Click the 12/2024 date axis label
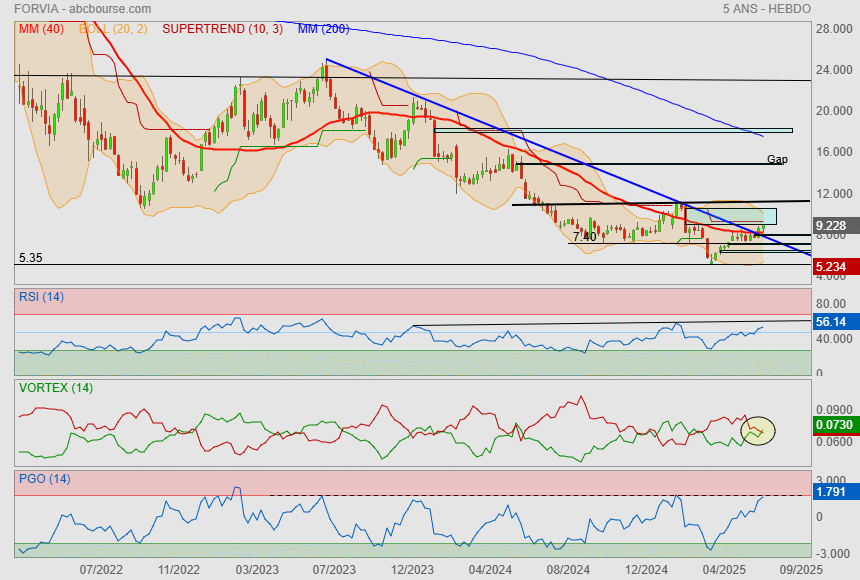Image resolution: width=860 pixels, height=580 pixels. pyautogui.click(x=646, y=570)
